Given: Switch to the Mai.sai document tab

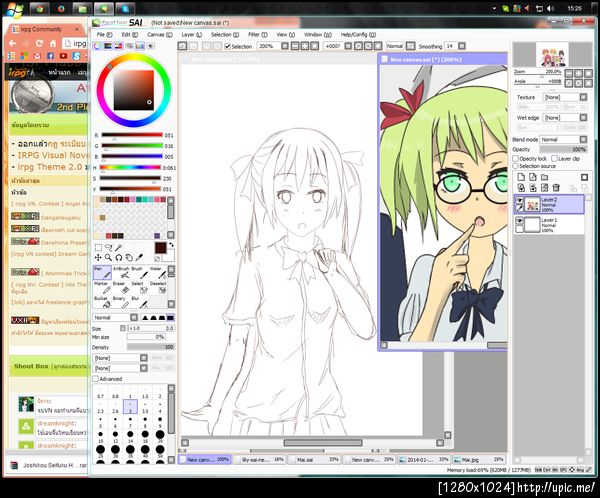Looking at the screenshot, I should coord(314,459).
